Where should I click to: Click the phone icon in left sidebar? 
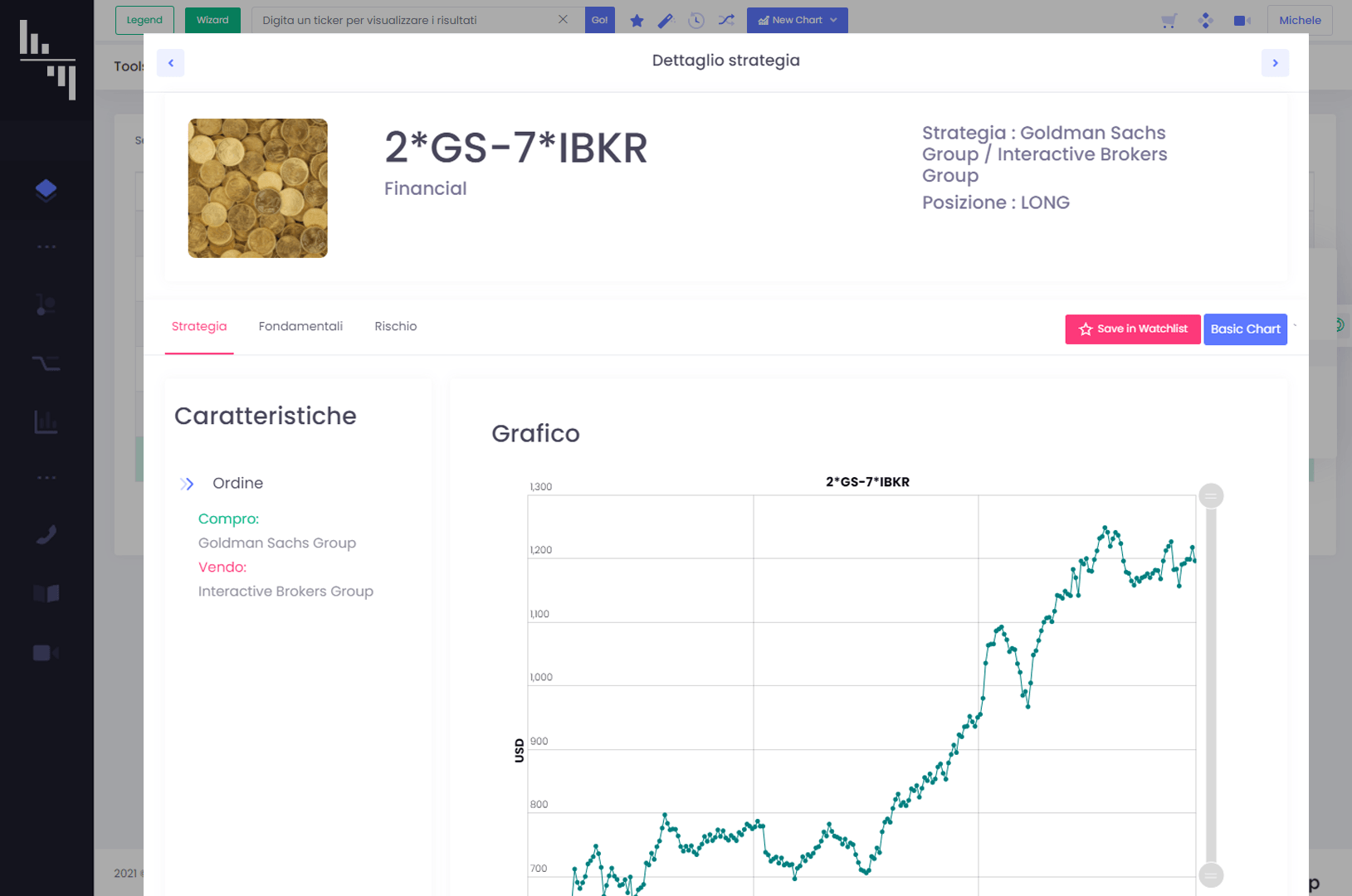46,535
